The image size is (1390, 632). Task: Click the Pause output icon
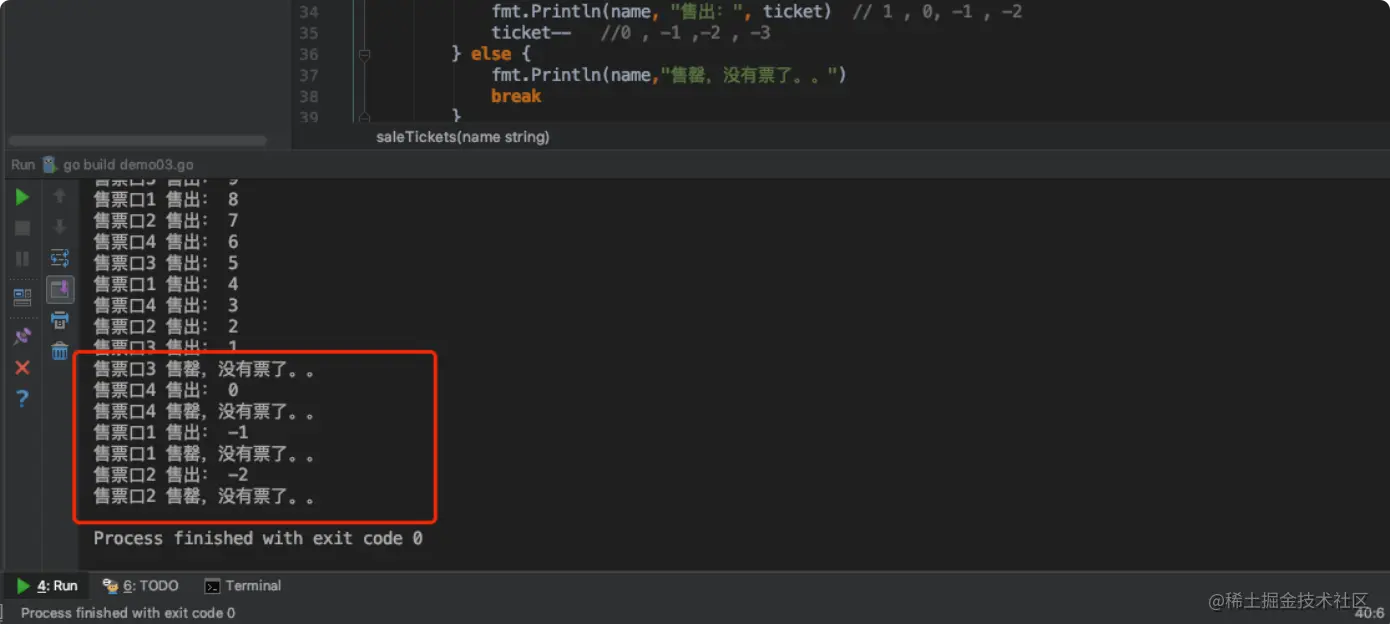[x=22, y=259]
